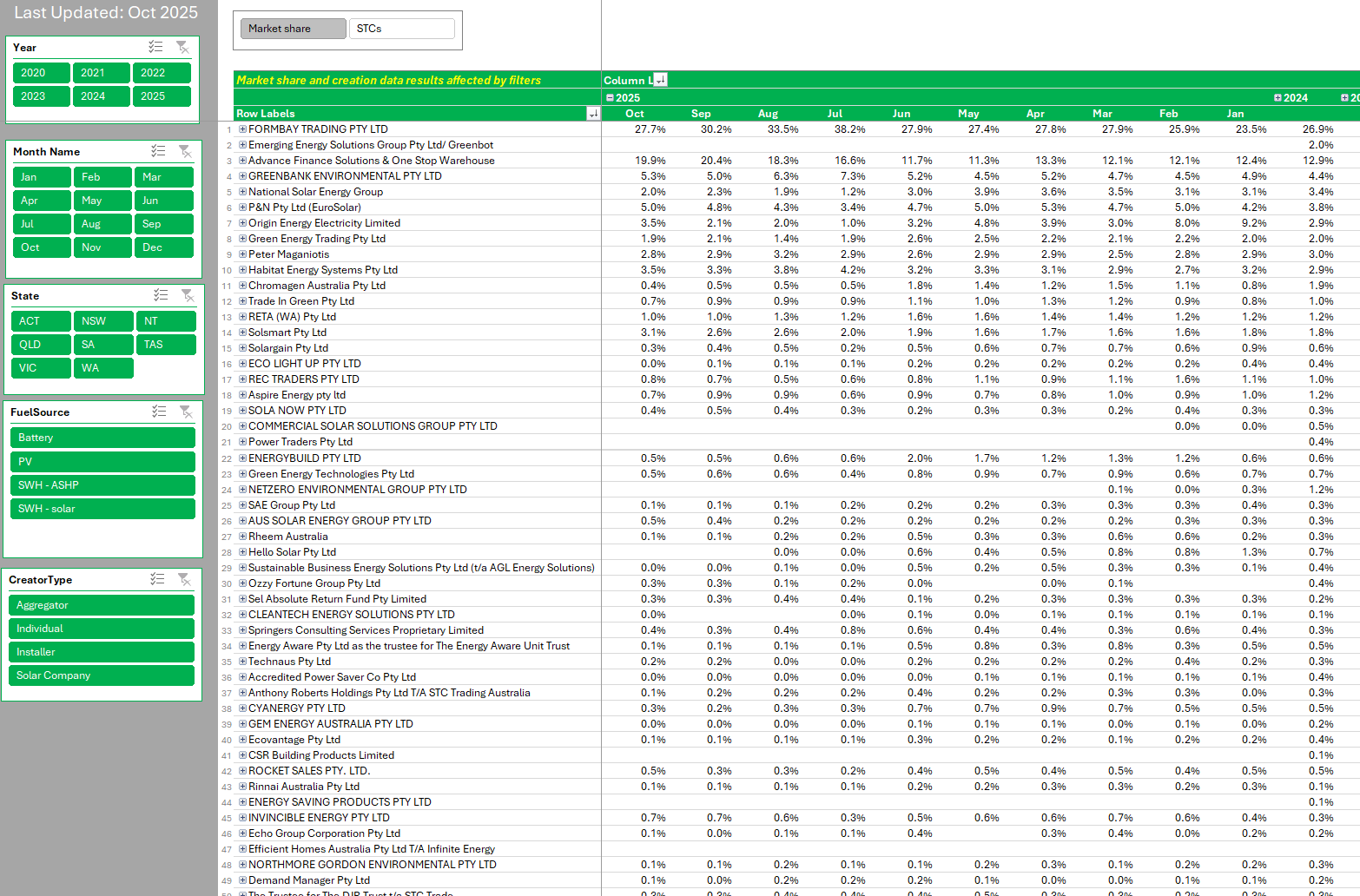Select Dec in the Month Name slicer

point(163,247)
